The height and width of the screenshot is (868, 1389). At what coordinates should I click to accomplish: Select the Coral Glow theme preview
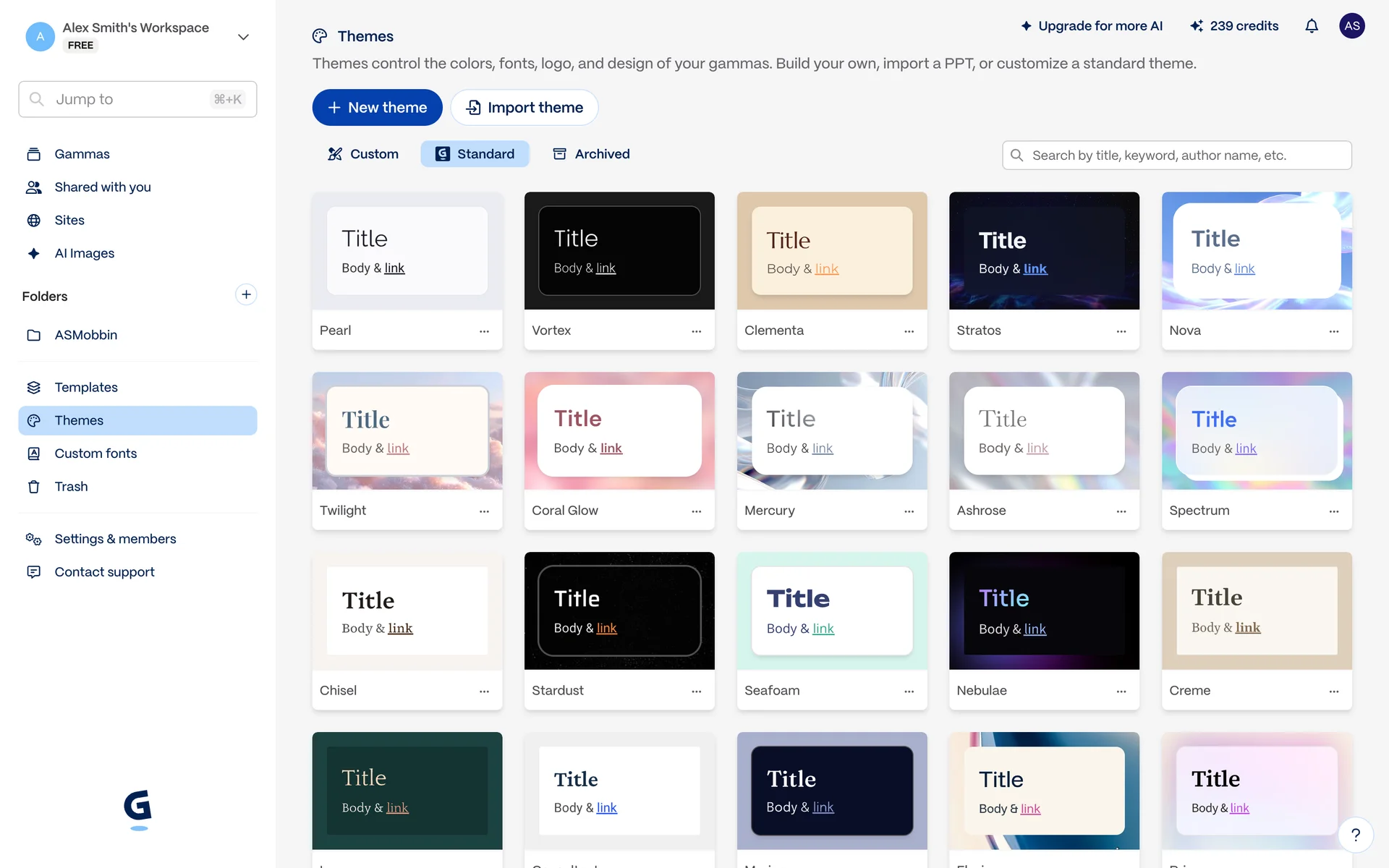619,430
